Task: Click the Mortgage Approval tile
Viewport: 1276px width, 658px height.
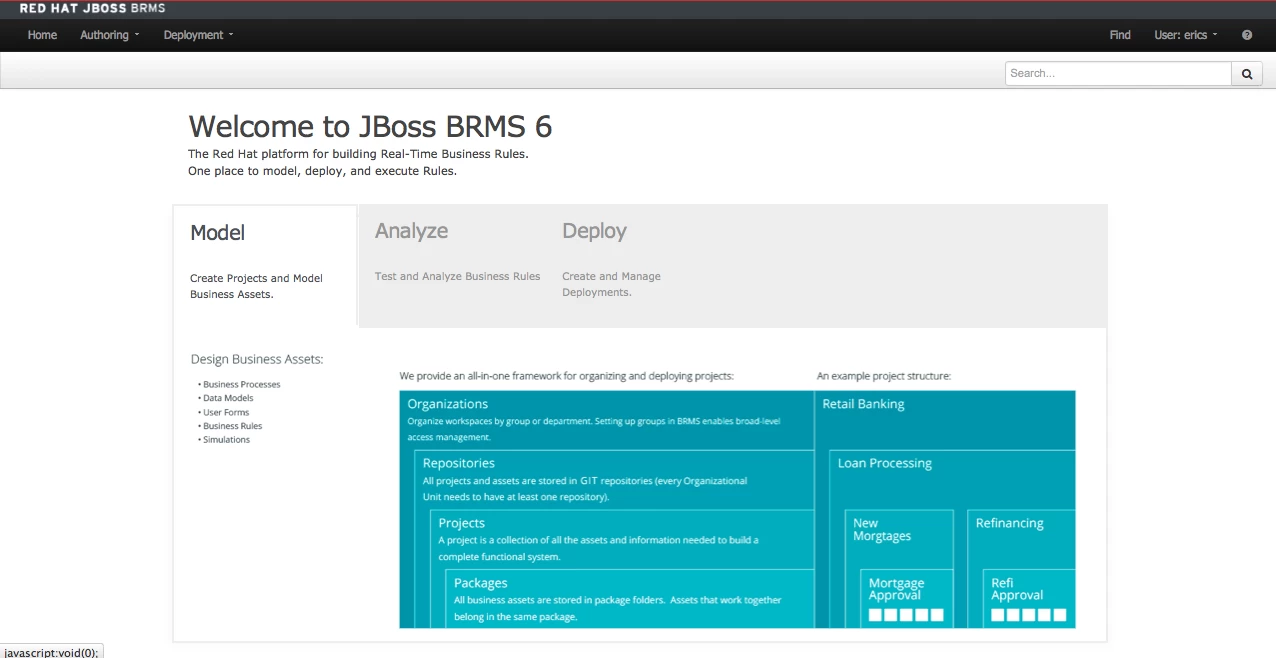Action: (906, 598)
